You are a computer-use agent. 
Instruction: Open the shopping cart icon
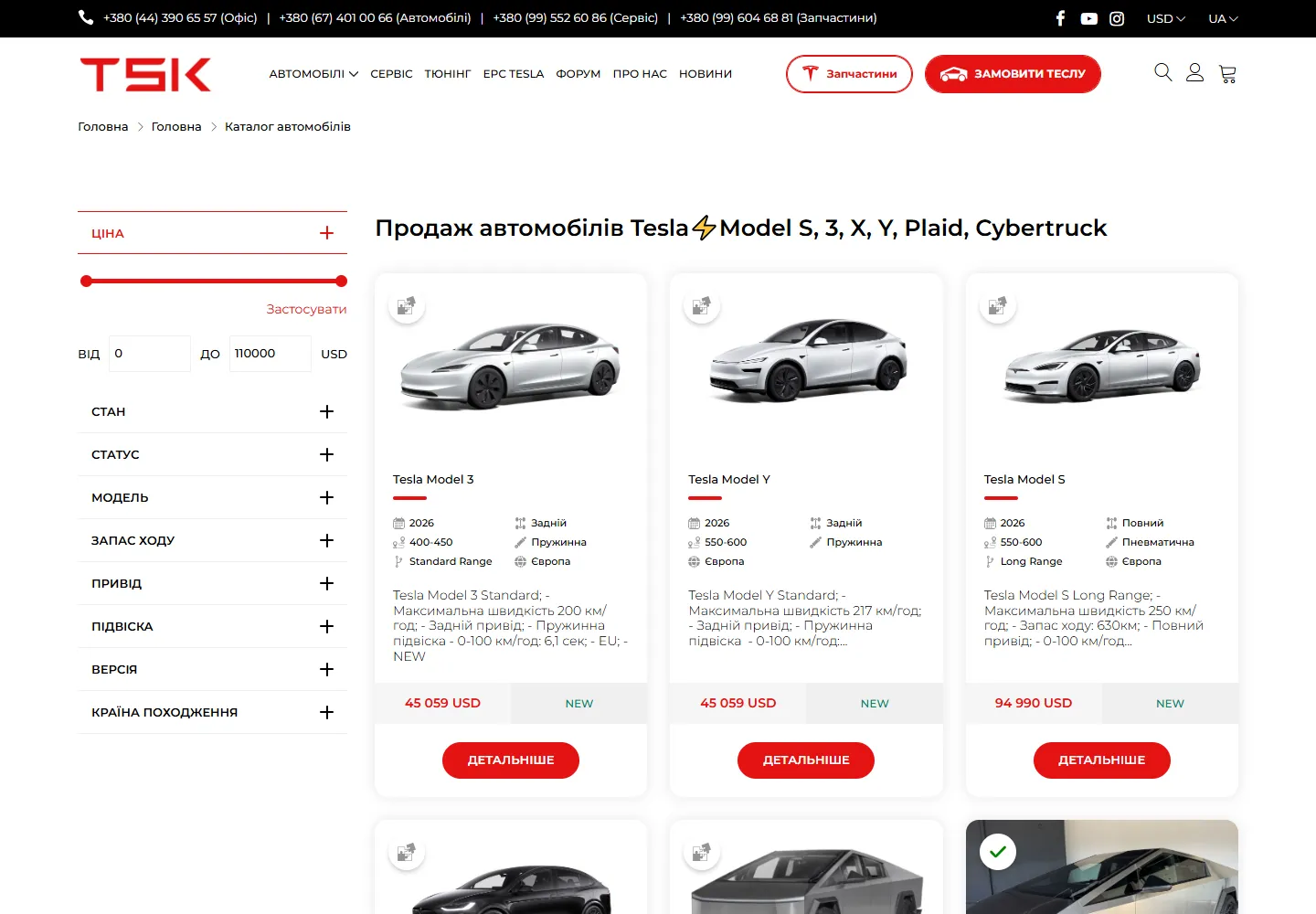[1227, 74]
